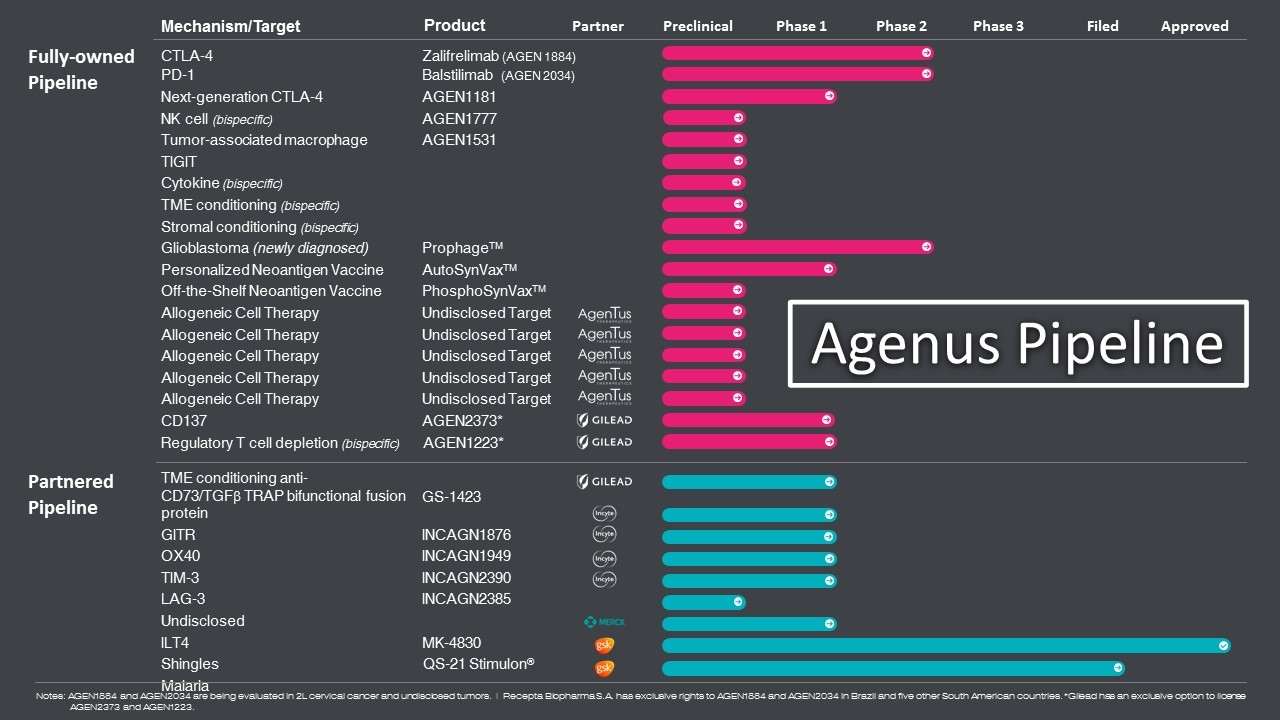Click the Prophage product name
This screenshot has height=720, width=1280.
[462, 248]
